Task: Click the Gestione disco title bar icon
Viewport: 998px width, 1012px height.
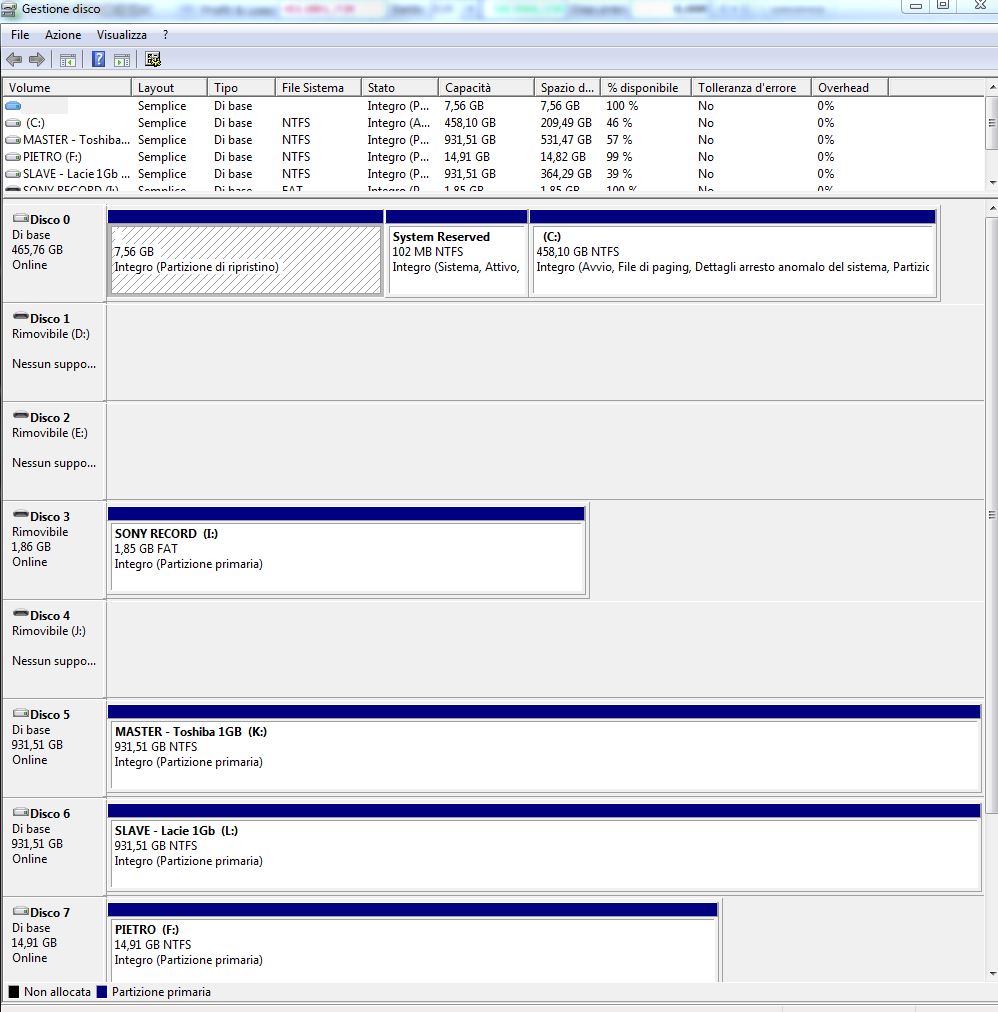Action: click(x=9, y=9)
